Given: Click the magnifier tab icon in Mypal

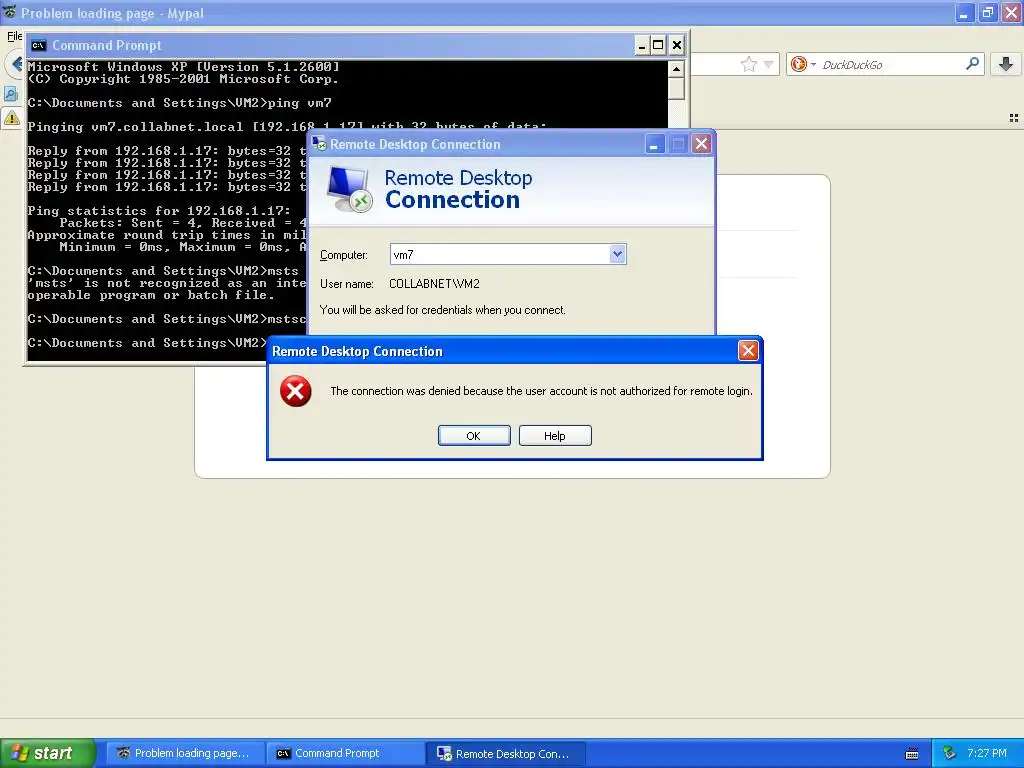Looking at the screenshot, I should (11, 94).
